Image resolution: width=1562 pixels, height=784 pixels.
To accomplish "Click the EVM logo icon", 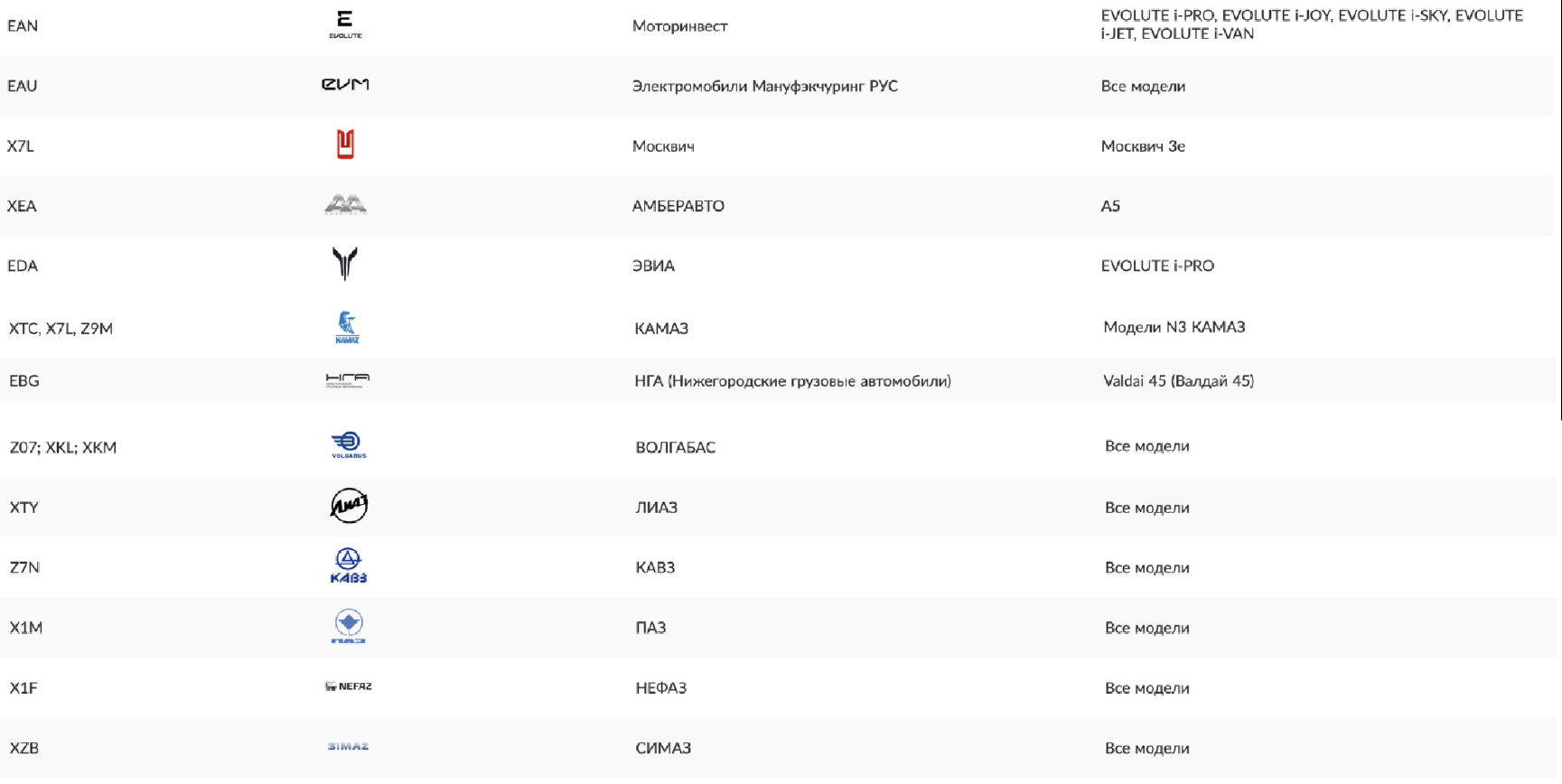I will [345, 84].
